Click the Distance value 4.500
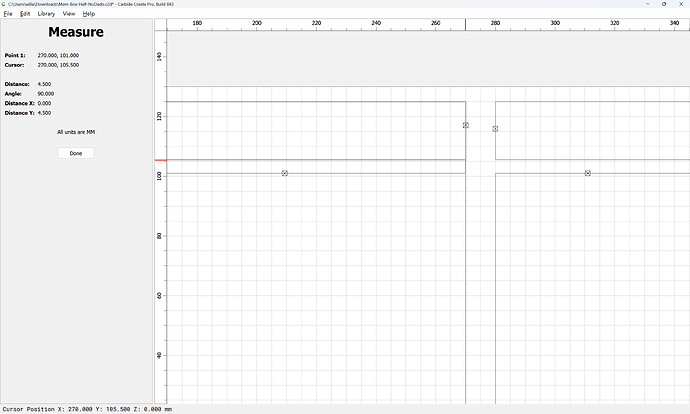This screenshot has height=414, width=690. pyautogui.click(x=44, y=84)
